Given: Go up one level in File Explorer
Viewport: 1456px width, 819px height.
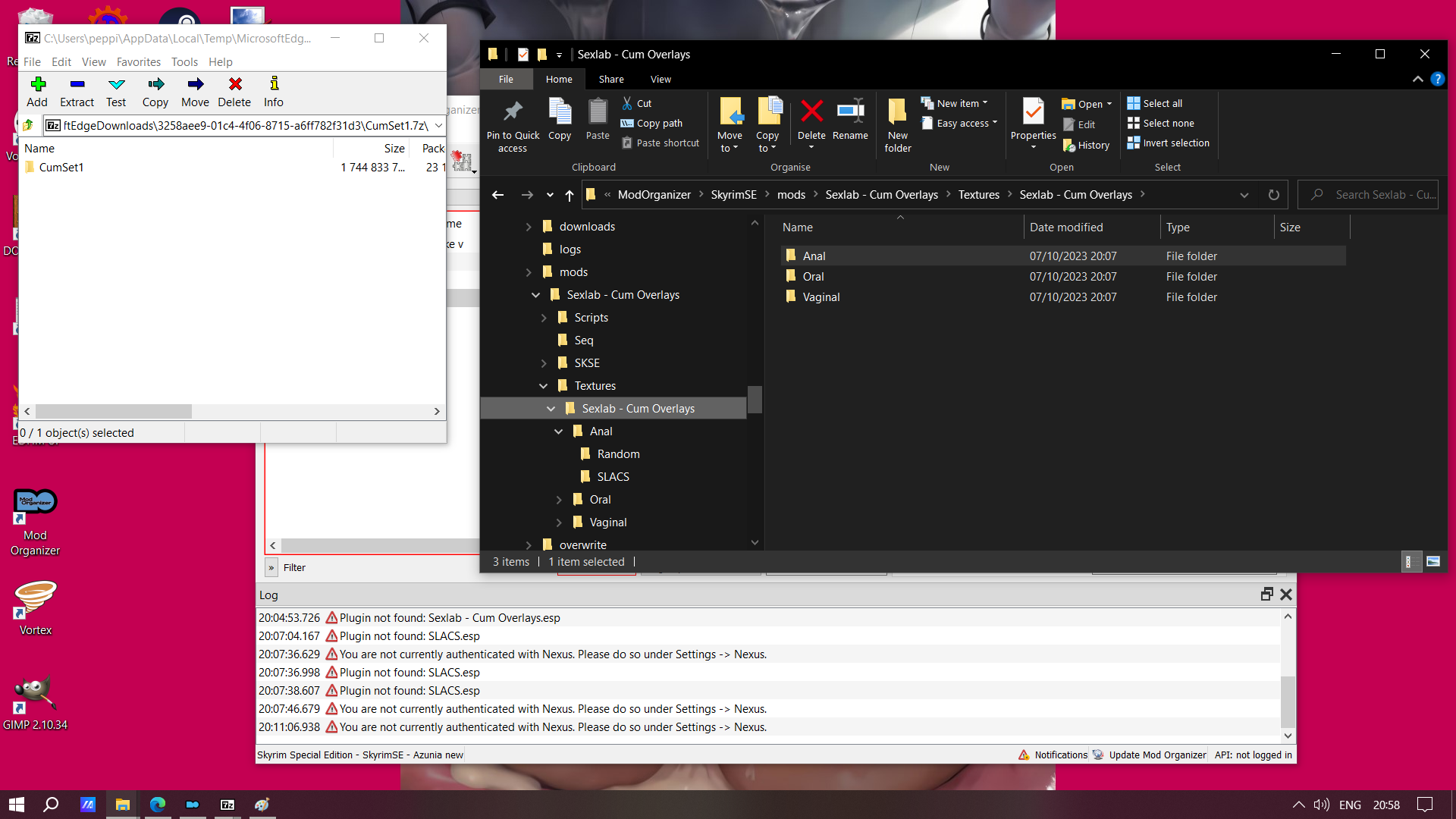Looking at the screenshot, I should click(x=570, y=195).
